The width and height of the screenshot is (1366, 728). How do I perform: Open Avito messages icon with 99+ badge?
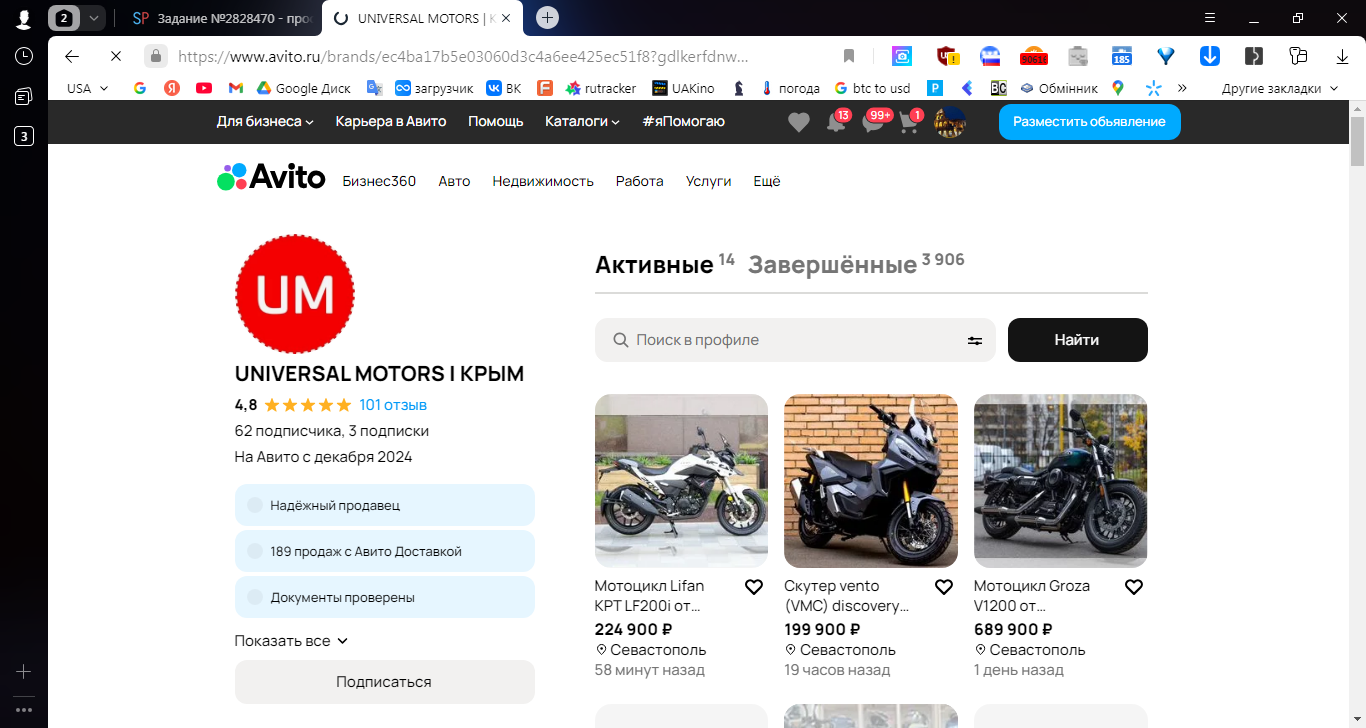876,121
